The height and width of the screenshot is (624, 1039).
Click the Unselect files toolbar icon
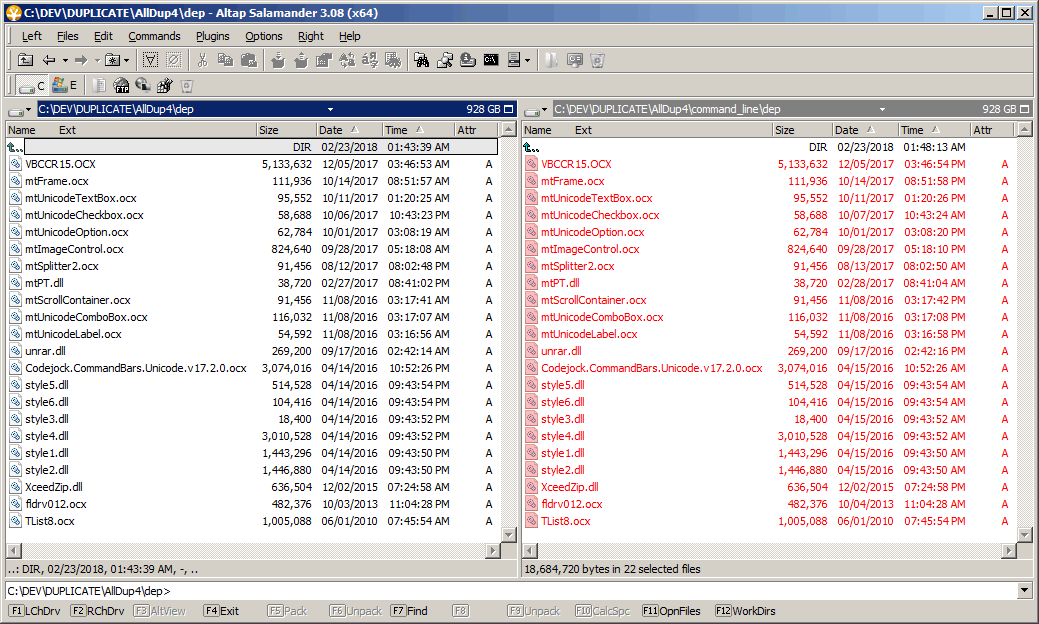(174, 60)
